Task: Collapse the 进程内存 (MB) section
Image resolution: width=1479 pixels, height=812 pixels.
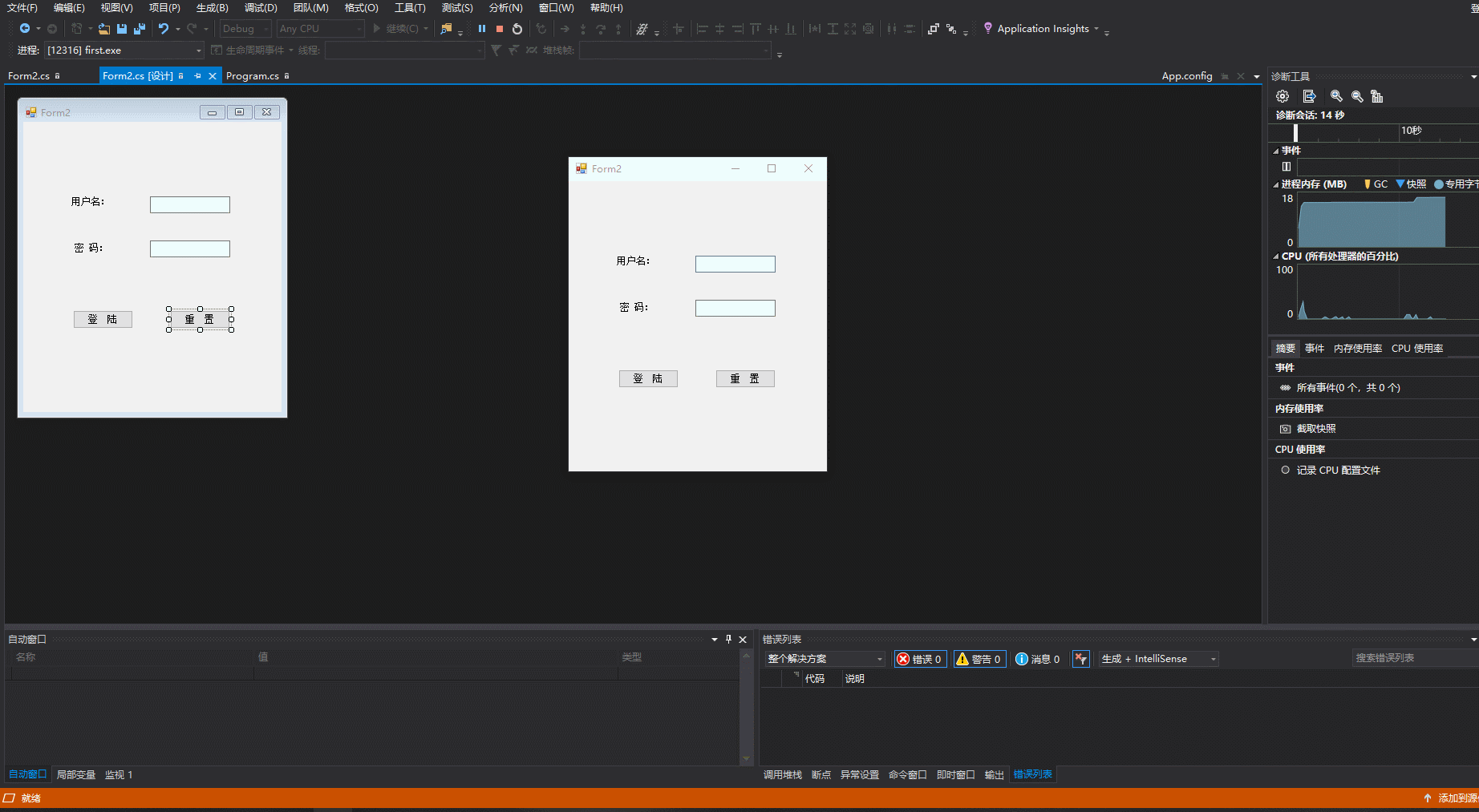Action: (x=1276, y=184)
